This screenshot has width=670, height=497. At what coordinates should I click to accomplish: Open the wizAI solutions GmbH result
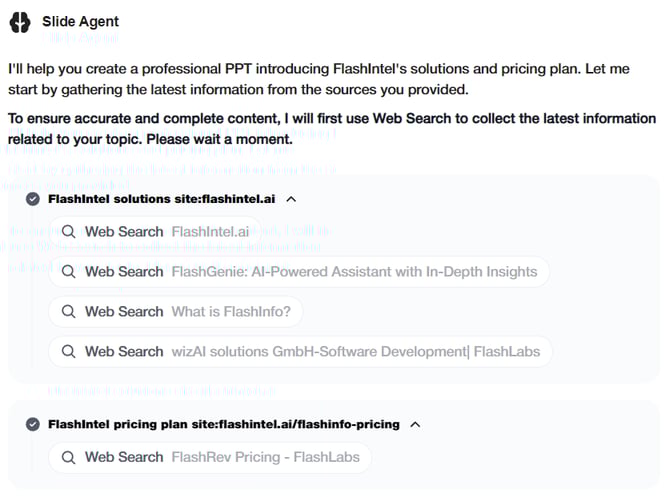coord(355,352)
